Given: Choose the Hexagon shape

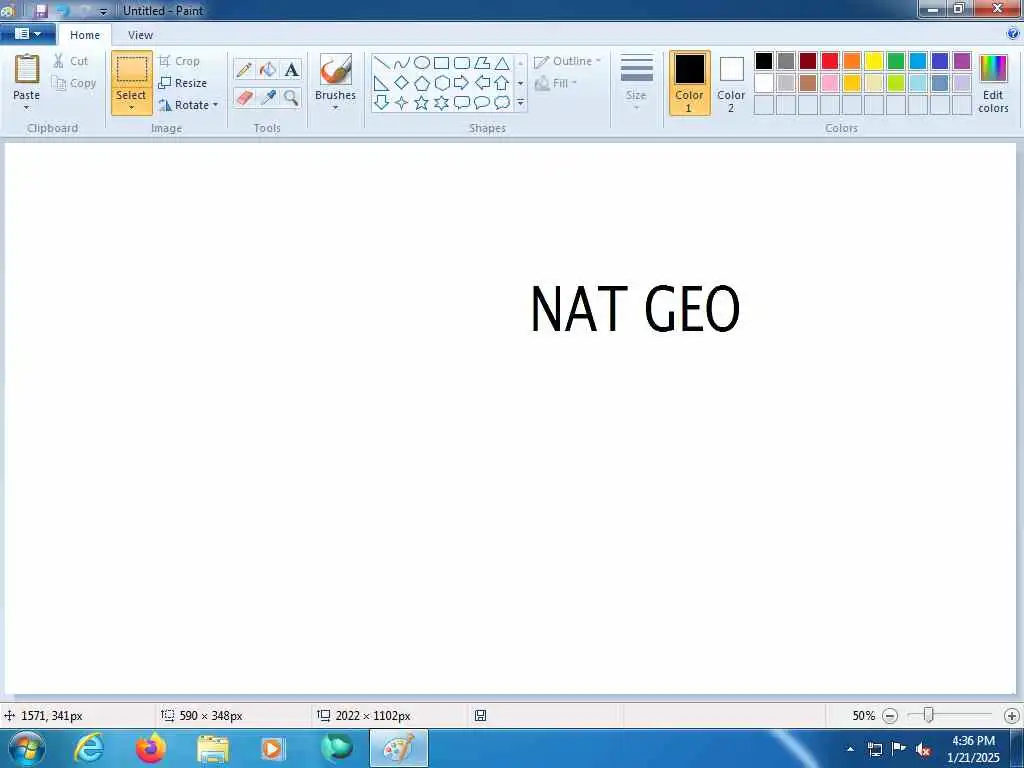Looking at the screenshot, I should point(441,83).
